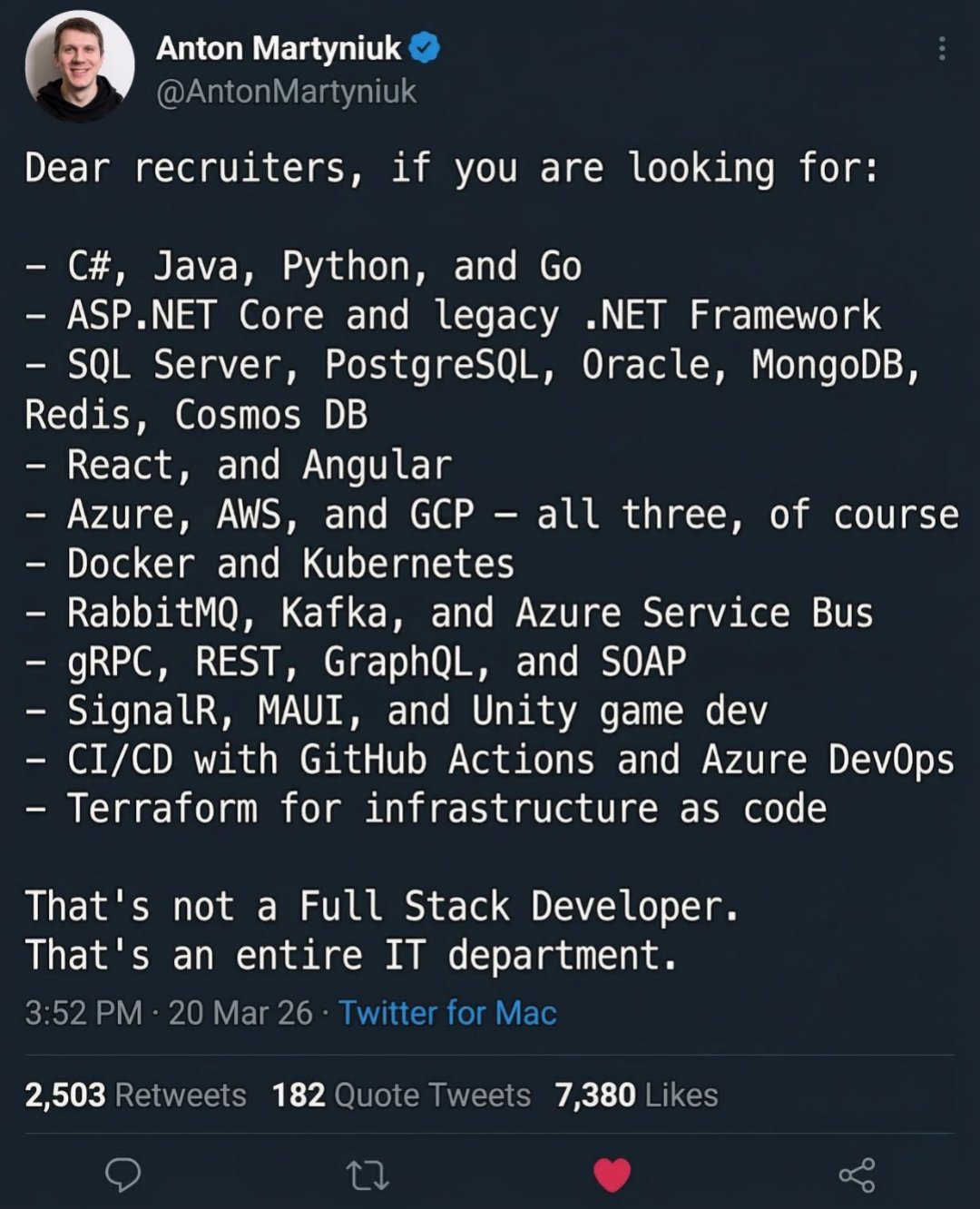The height and width of the screenshot is (1209, 980).
Task: Open the @AntonMartyniuk handle
Action: coord(286,92)
